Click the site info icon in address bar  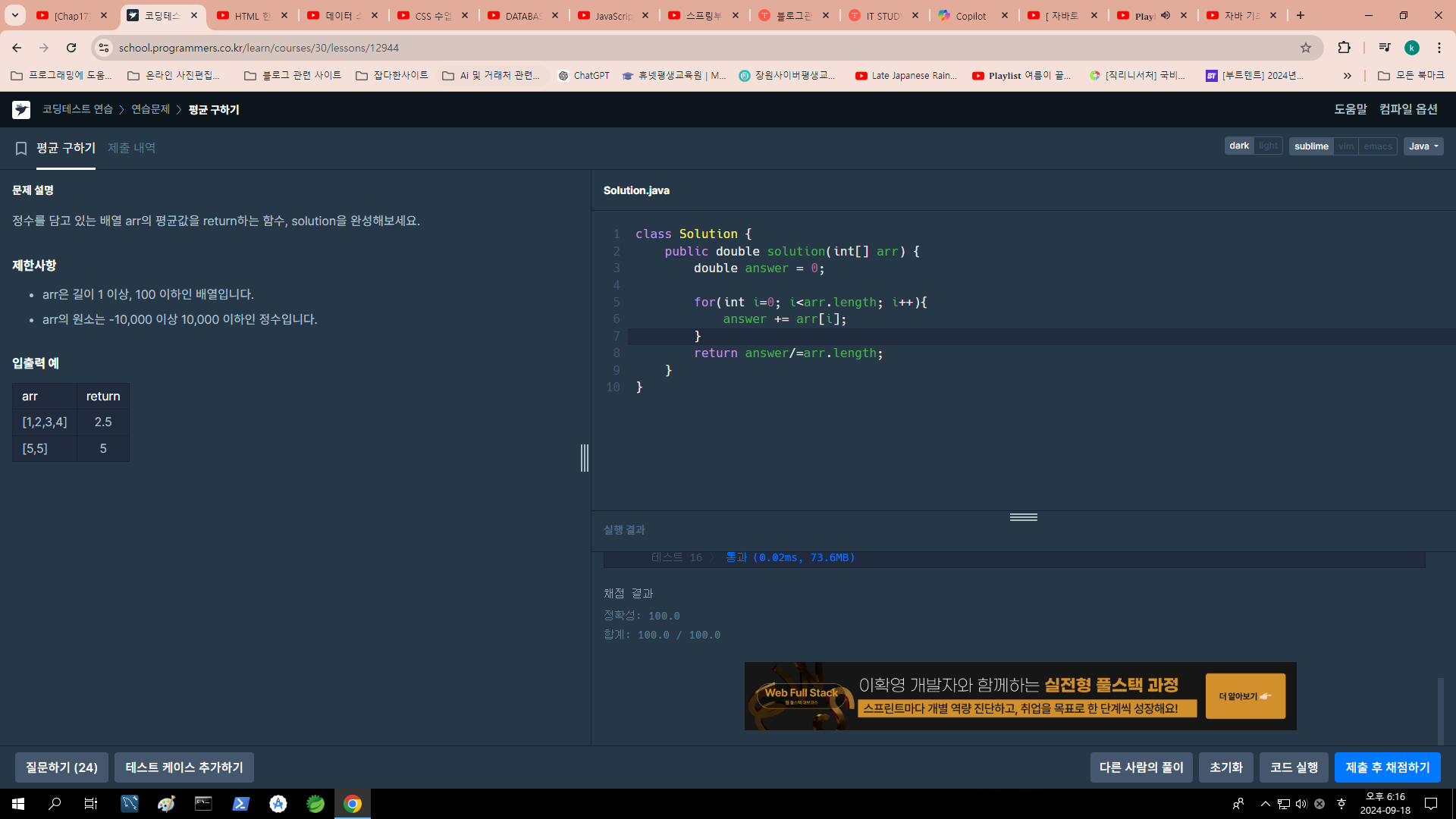tap(104, 48)
